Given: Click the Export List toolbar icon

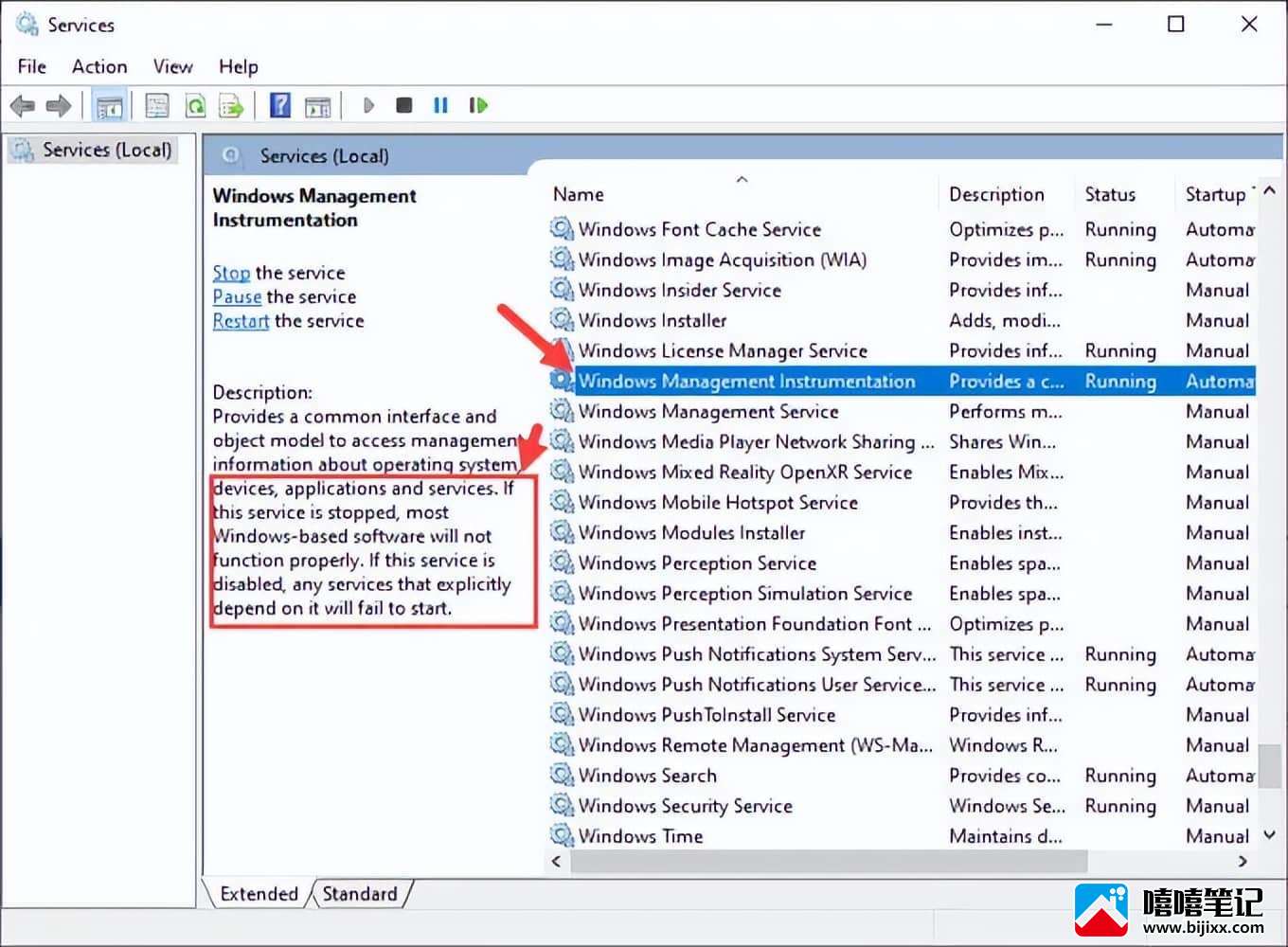Looking at the screenshot, I should click(231, 105).
